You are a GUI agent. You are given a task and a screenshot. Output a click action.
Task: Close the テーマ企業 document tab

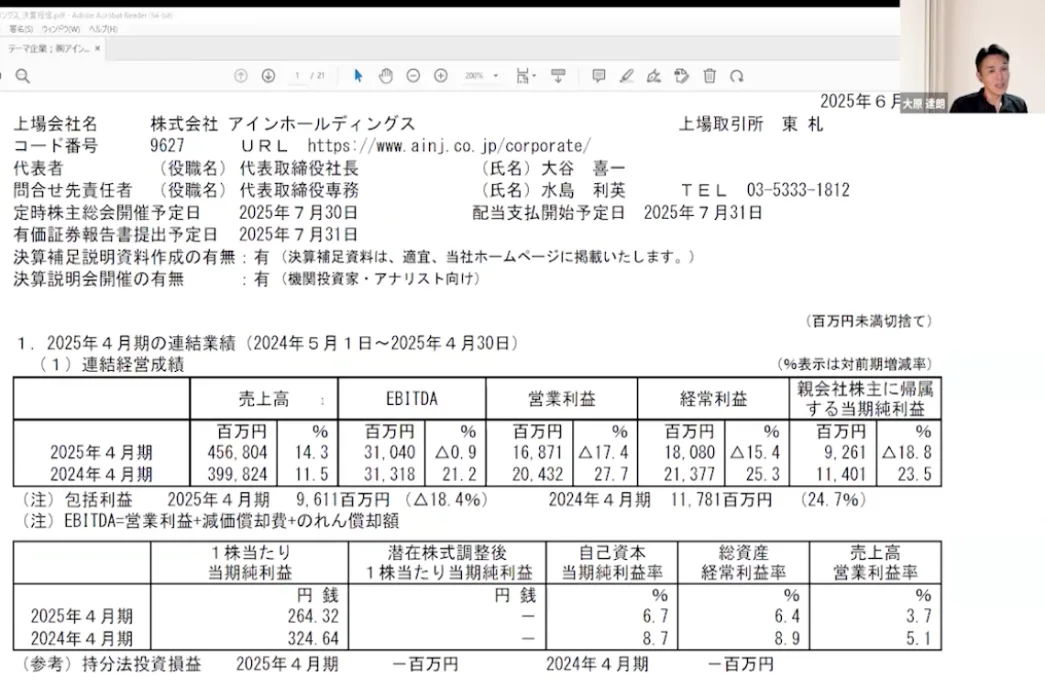(x=97, y=49)
